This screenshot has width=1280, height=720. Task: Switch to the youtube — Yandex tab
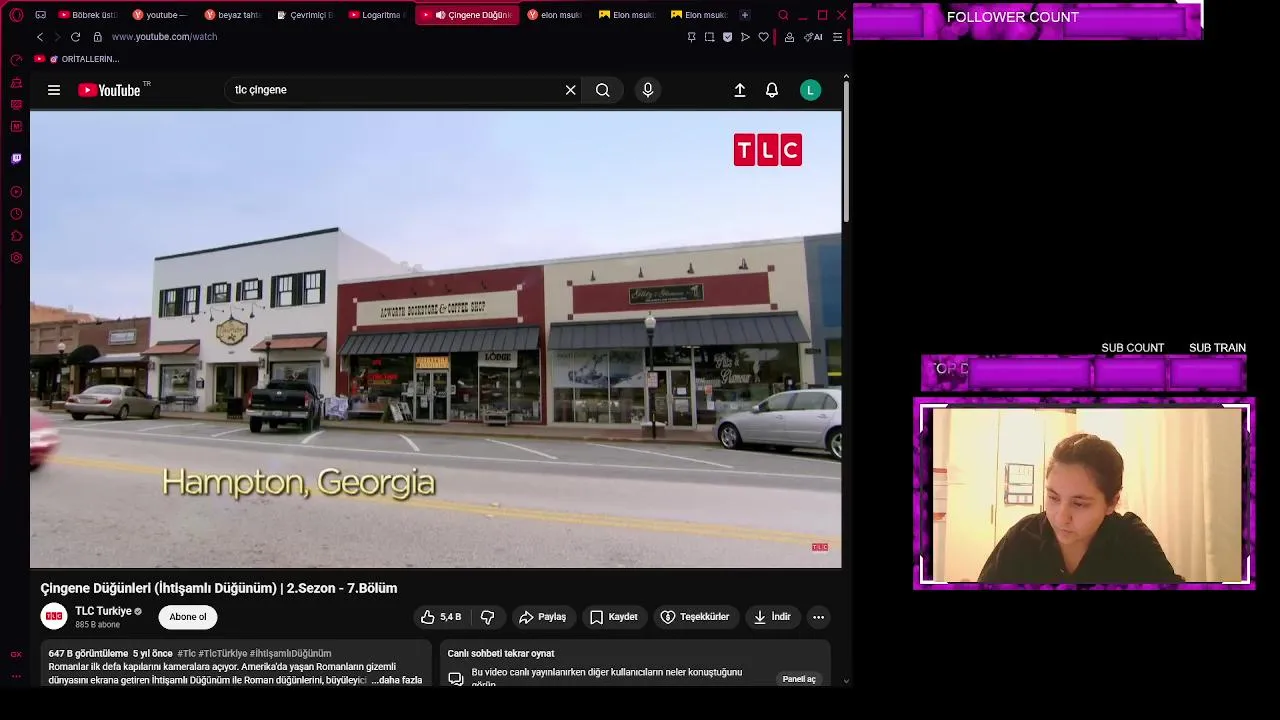point(160,15)
